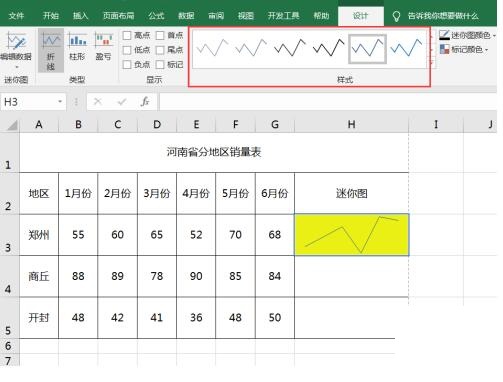Switch to the Data (数据) tab

pos(186,16)
